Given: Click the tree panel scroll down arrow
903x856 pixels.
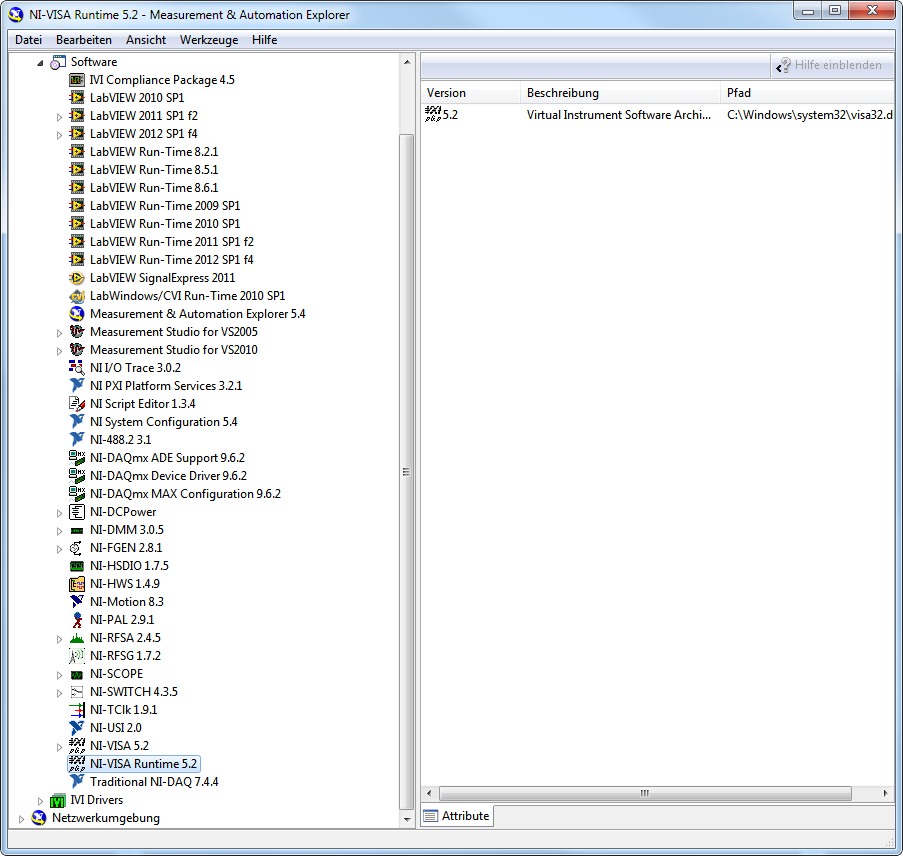Looking at the screenshot, I should click(x=407, y=819).
